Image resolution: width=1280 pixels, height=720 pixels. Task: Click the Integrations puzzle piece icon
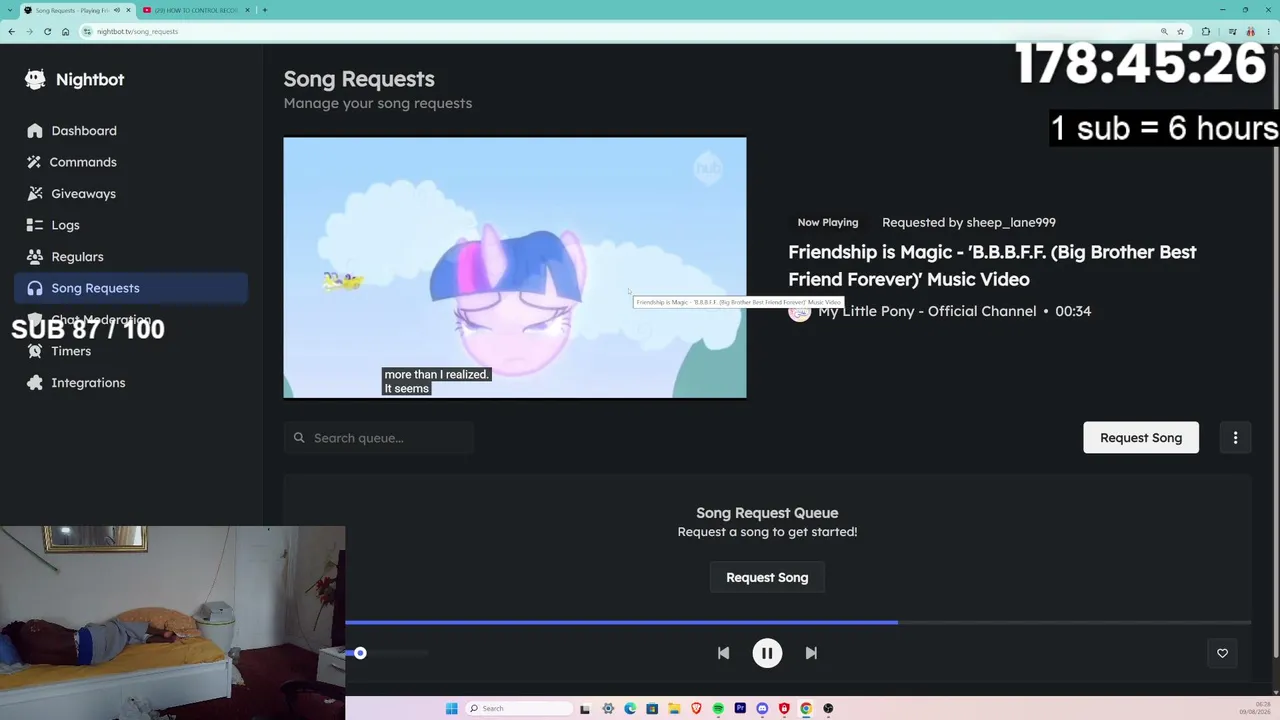click(35, 383)
